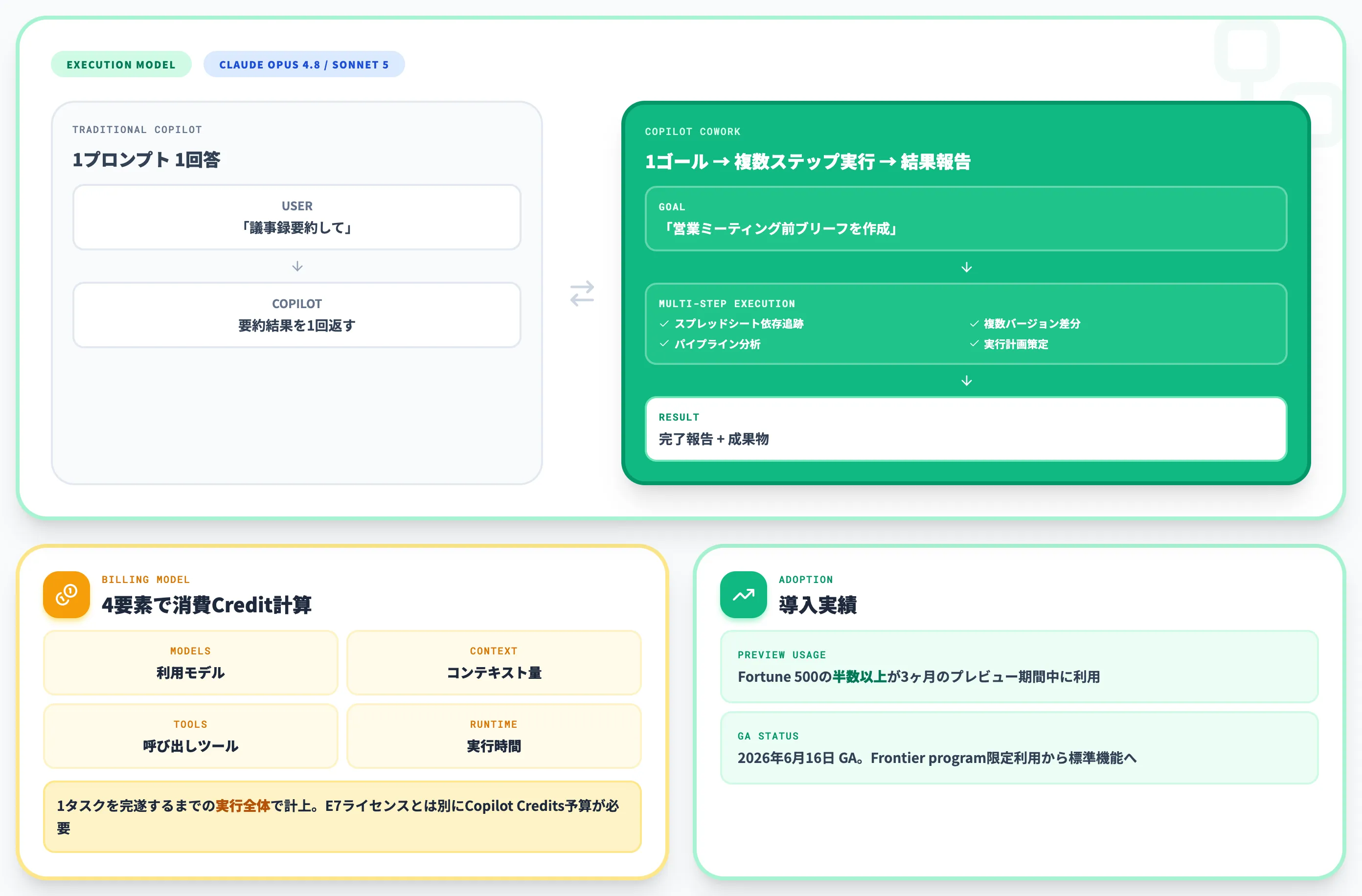1362x896 pixels.
Task: Click the TRADITIONAL COPILOT label
Action: click(x=137, y=130)
